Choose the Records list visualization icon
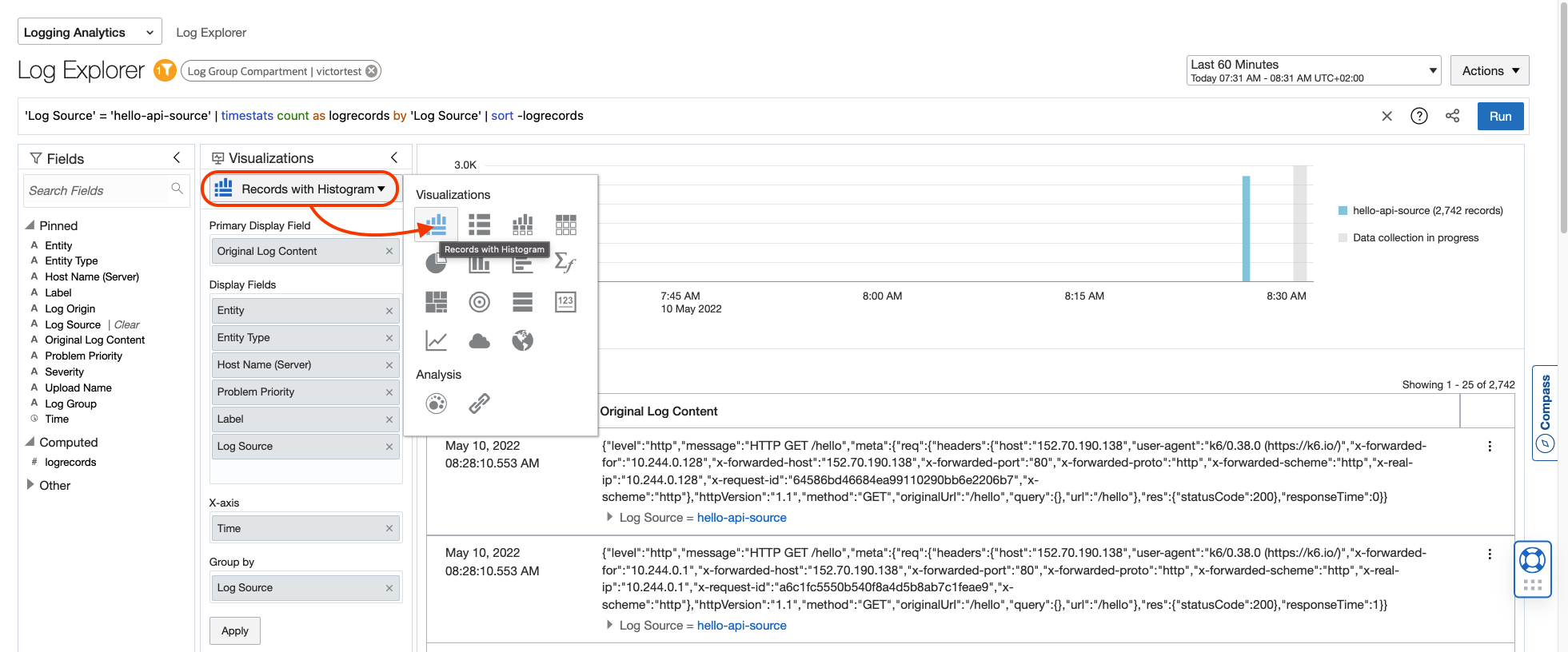 click(x=479, y=225)
